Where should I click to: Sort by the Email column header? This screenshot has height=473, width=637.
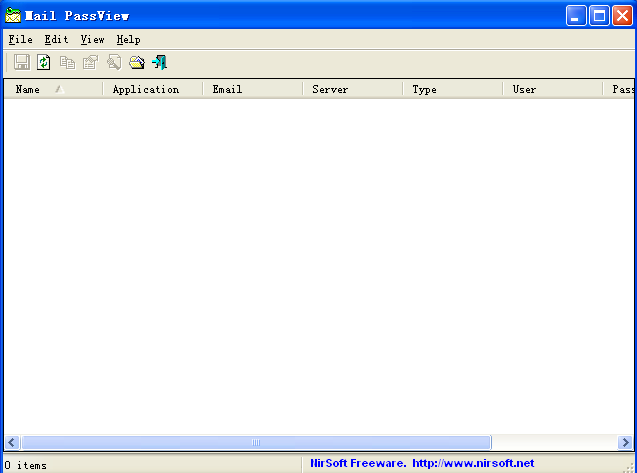pos(253,89)
